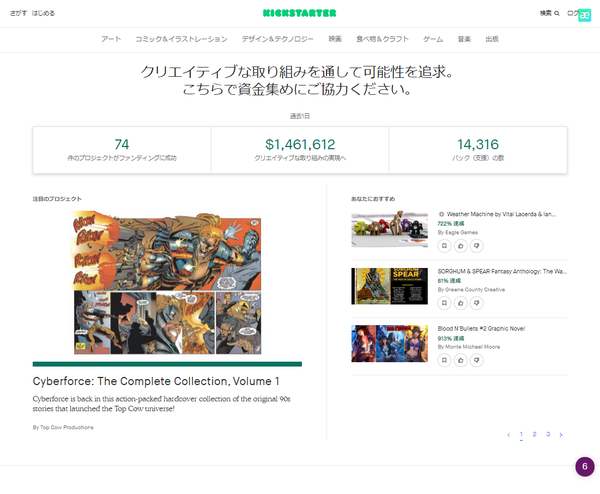Image resolution: width=600 pixels, height=494 pixels.
Task: Bookmark the Blood N Bullets project
Action: 444,360
